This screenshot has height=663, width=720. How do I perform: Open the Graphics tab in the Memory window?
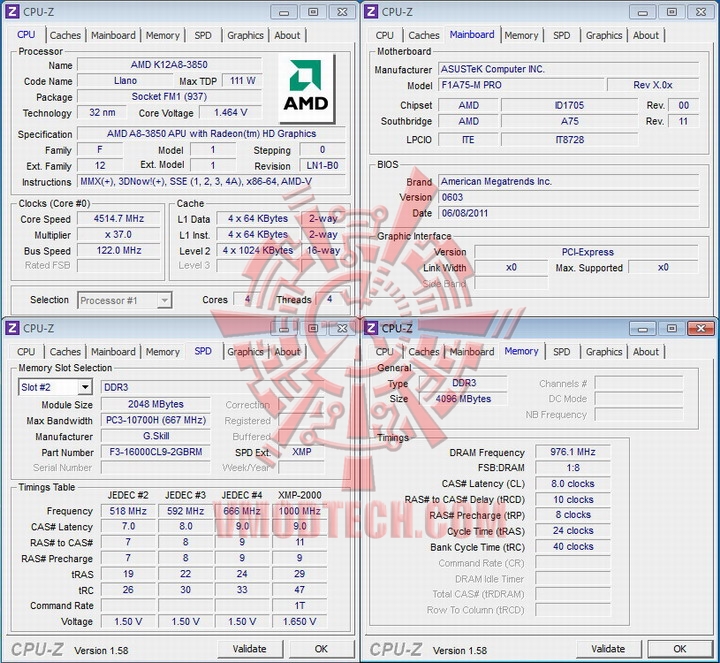604,352
